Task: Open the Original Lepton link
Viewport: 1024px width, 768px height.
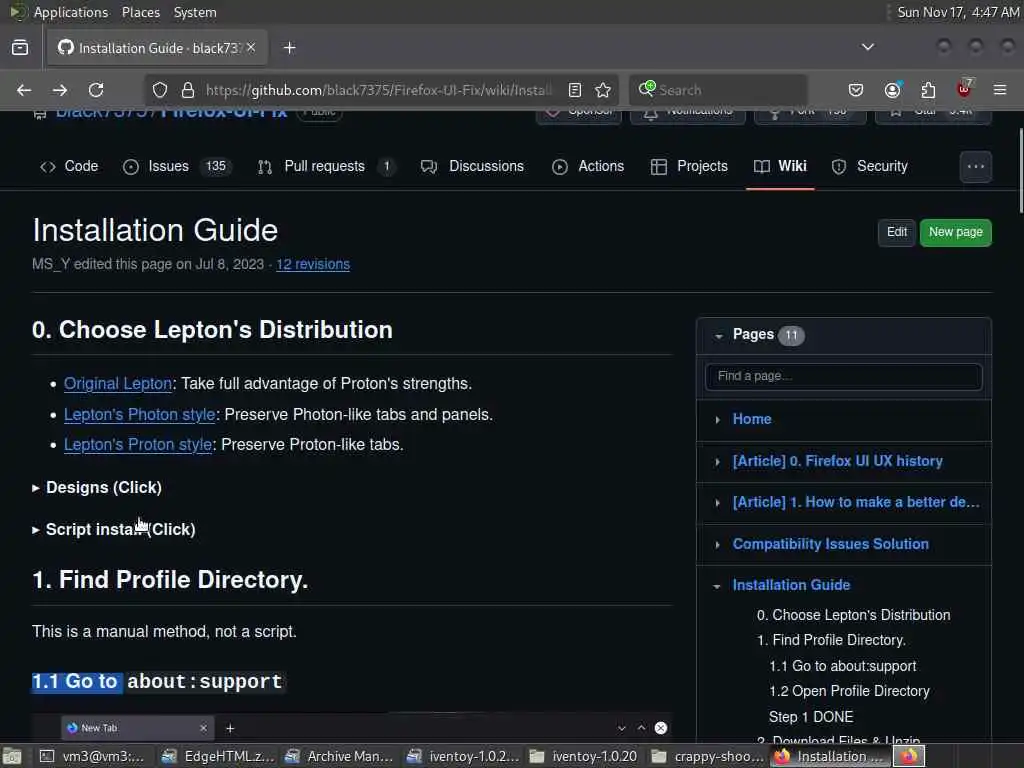Action: click(x=118, y=383)
